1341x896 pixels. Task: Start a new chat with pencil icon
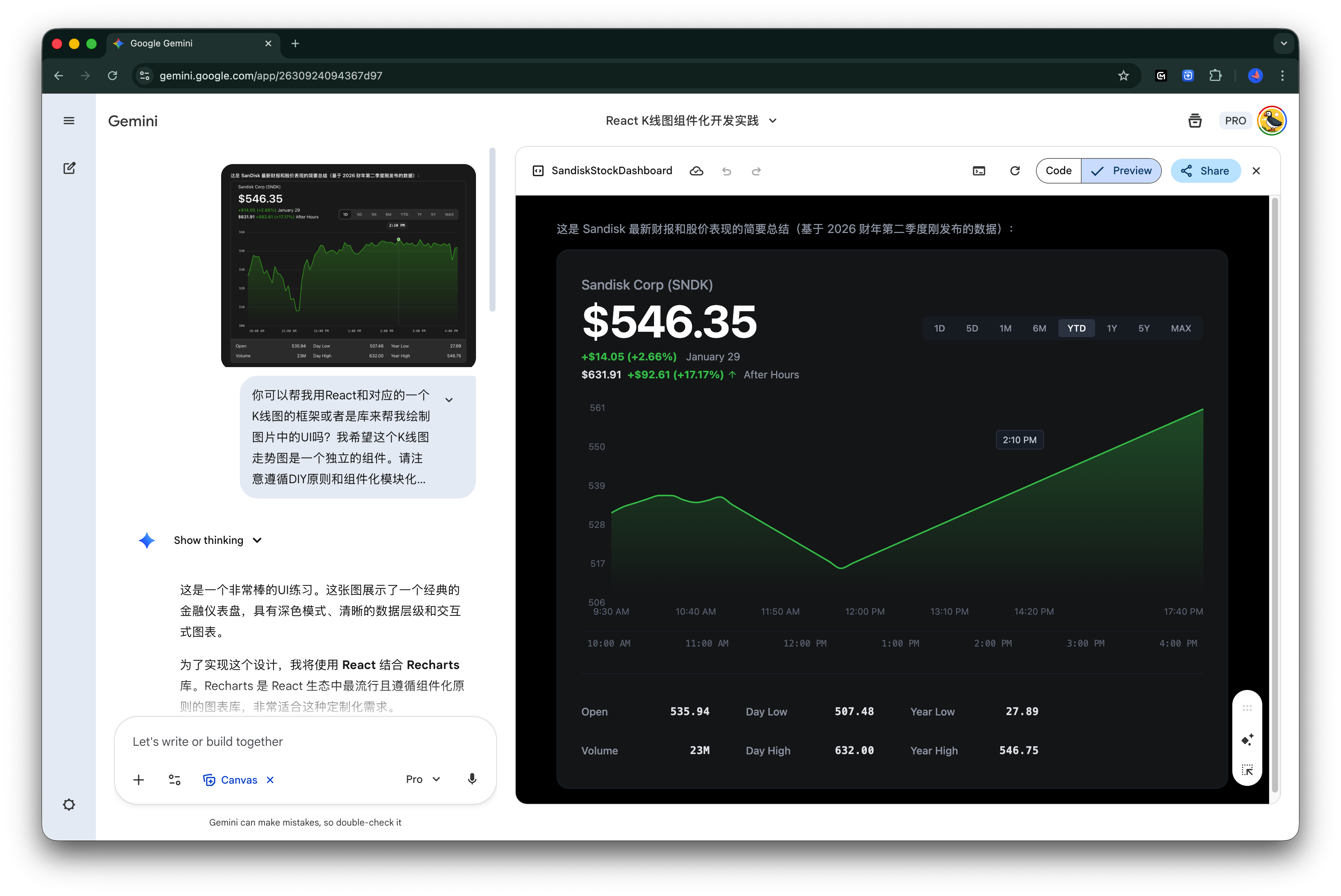coord(69,168)
